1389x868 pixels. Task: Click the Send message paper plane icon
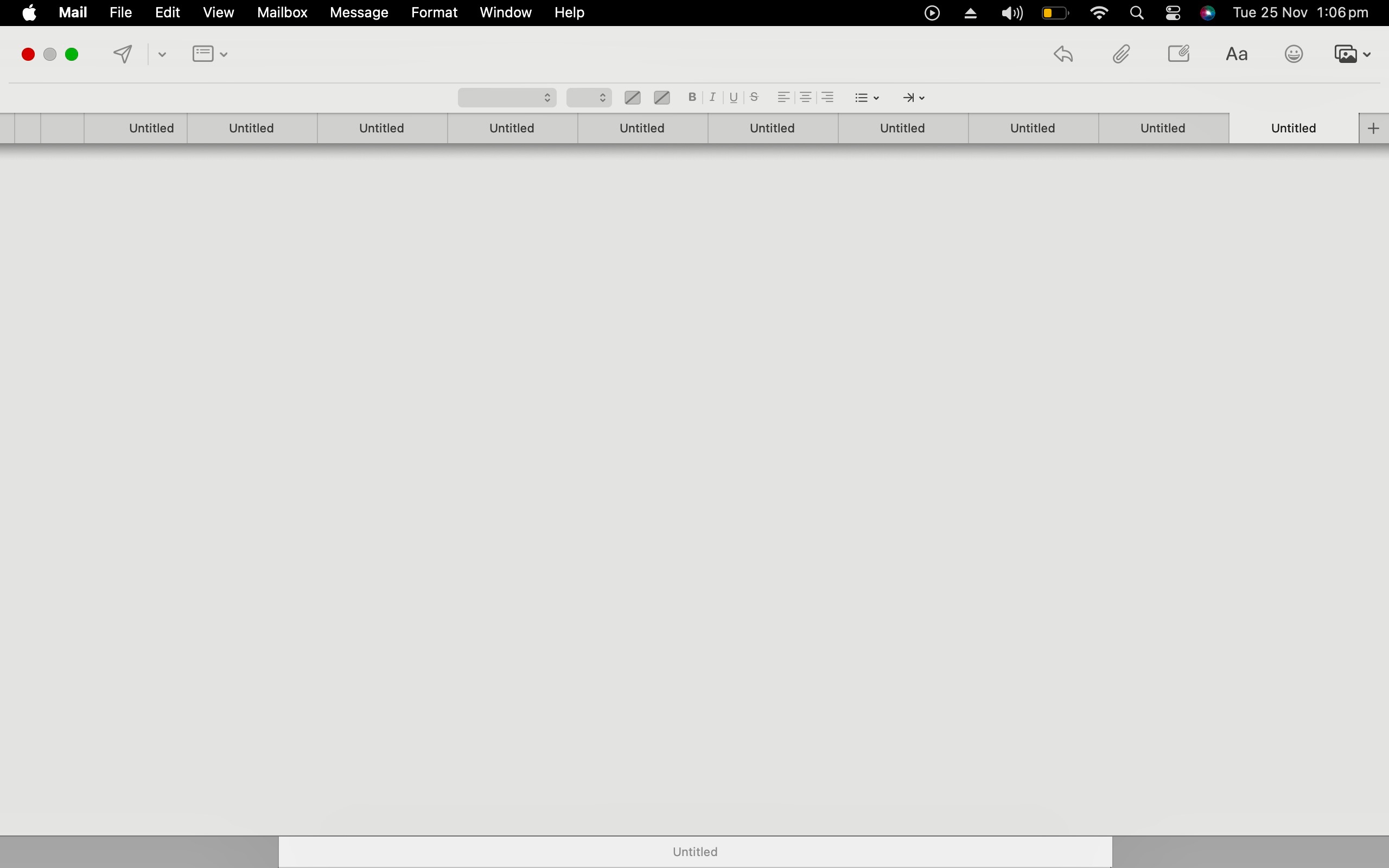point(123,54)
